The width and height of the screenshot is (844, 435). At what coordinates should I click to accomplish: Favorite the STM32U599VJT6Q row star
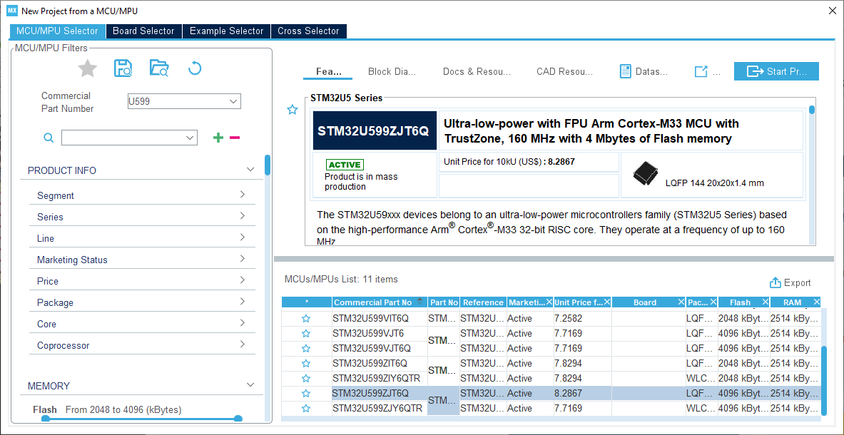click(306, 348)
